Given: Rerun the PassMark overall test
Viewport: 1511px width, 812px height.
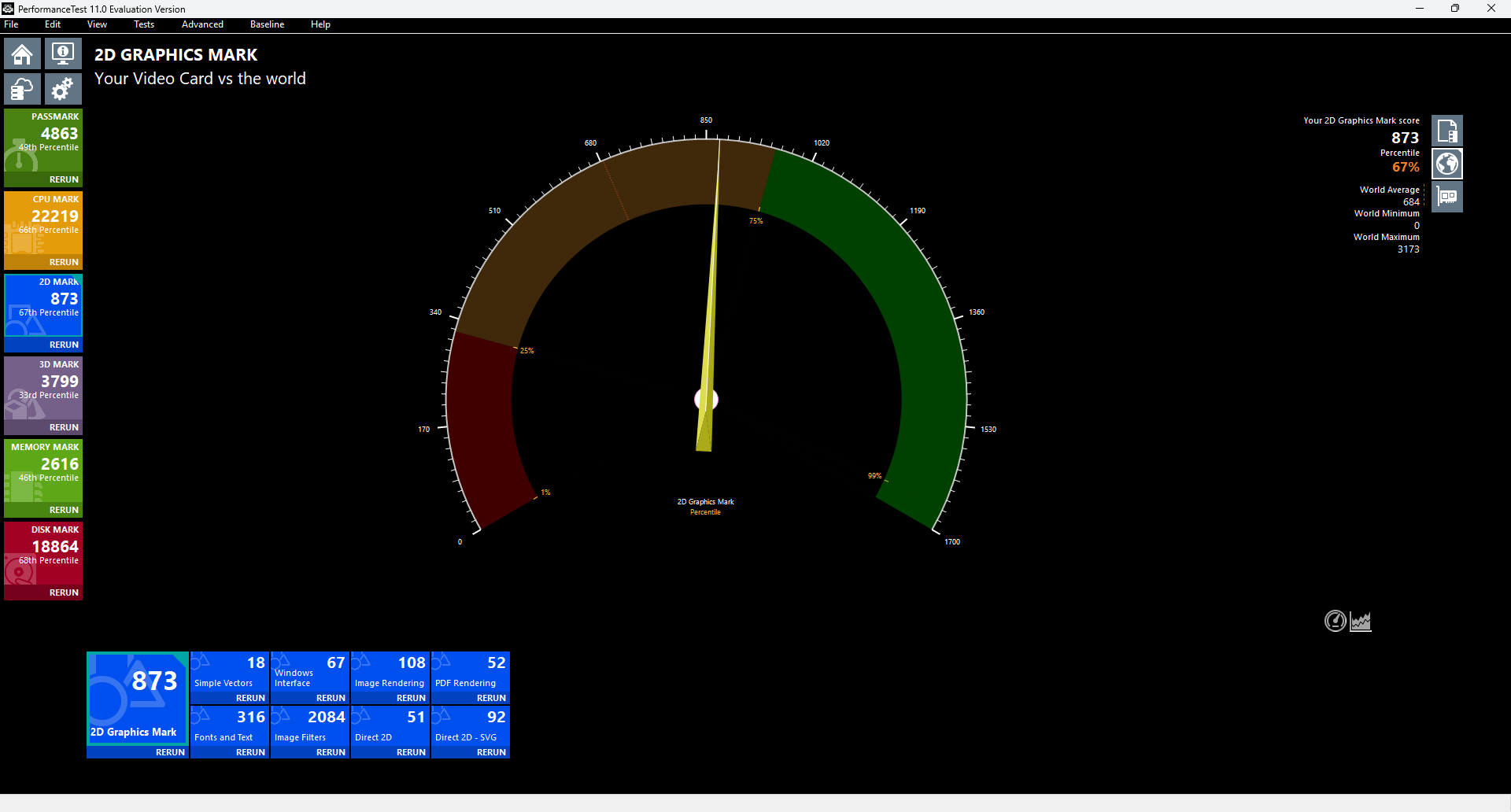Looking at the screenshot, I should [x=64, y=179].
